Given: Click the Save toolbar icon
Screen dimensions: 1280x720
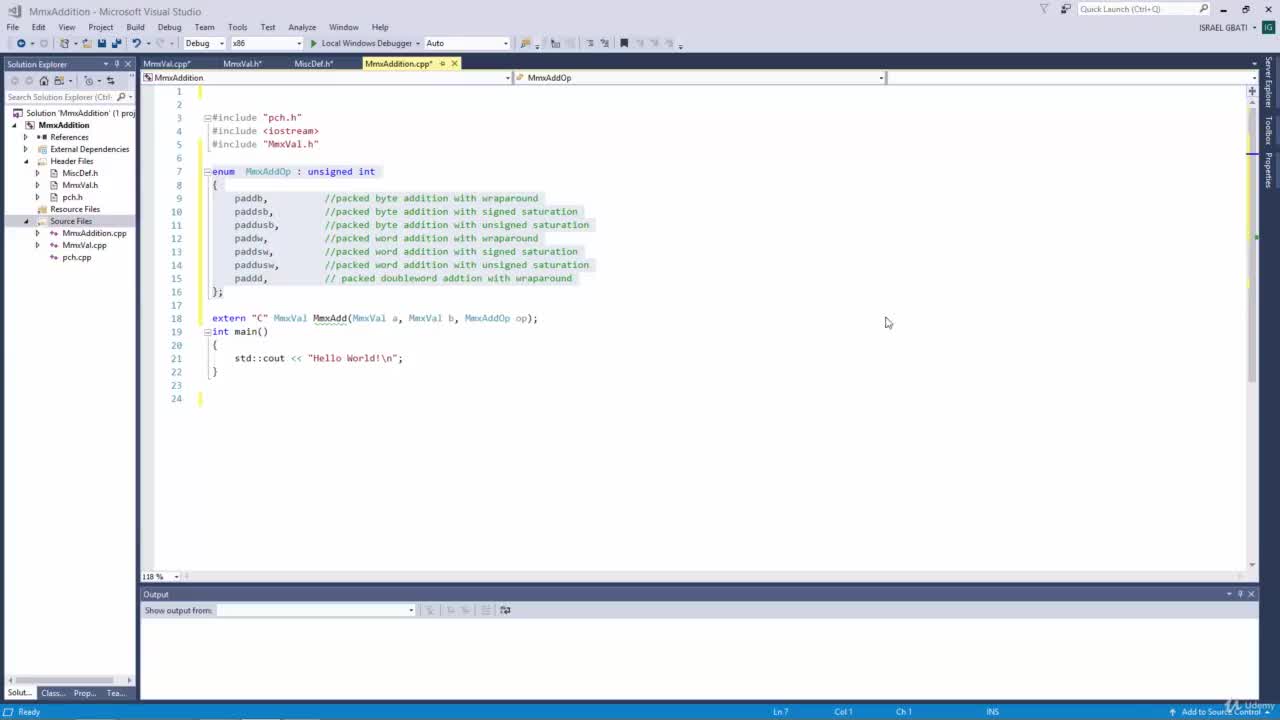Looking at the screenshot, I should [x=101, y=43].
